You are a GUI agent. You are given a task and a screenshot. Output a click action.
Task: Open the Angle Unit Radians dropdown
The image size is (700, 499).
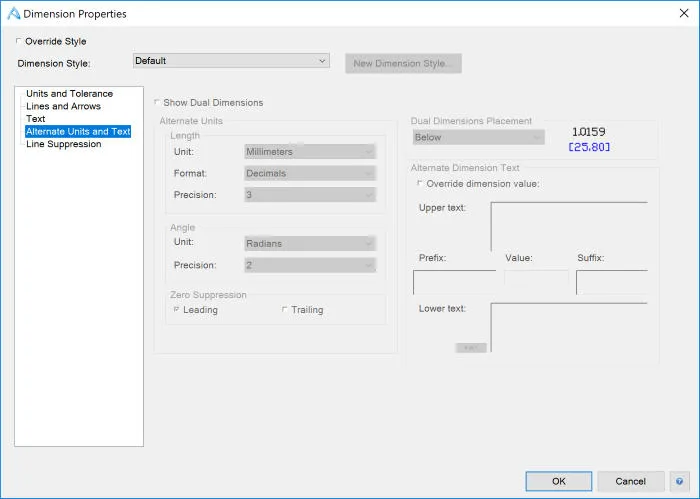coord(310,244)
